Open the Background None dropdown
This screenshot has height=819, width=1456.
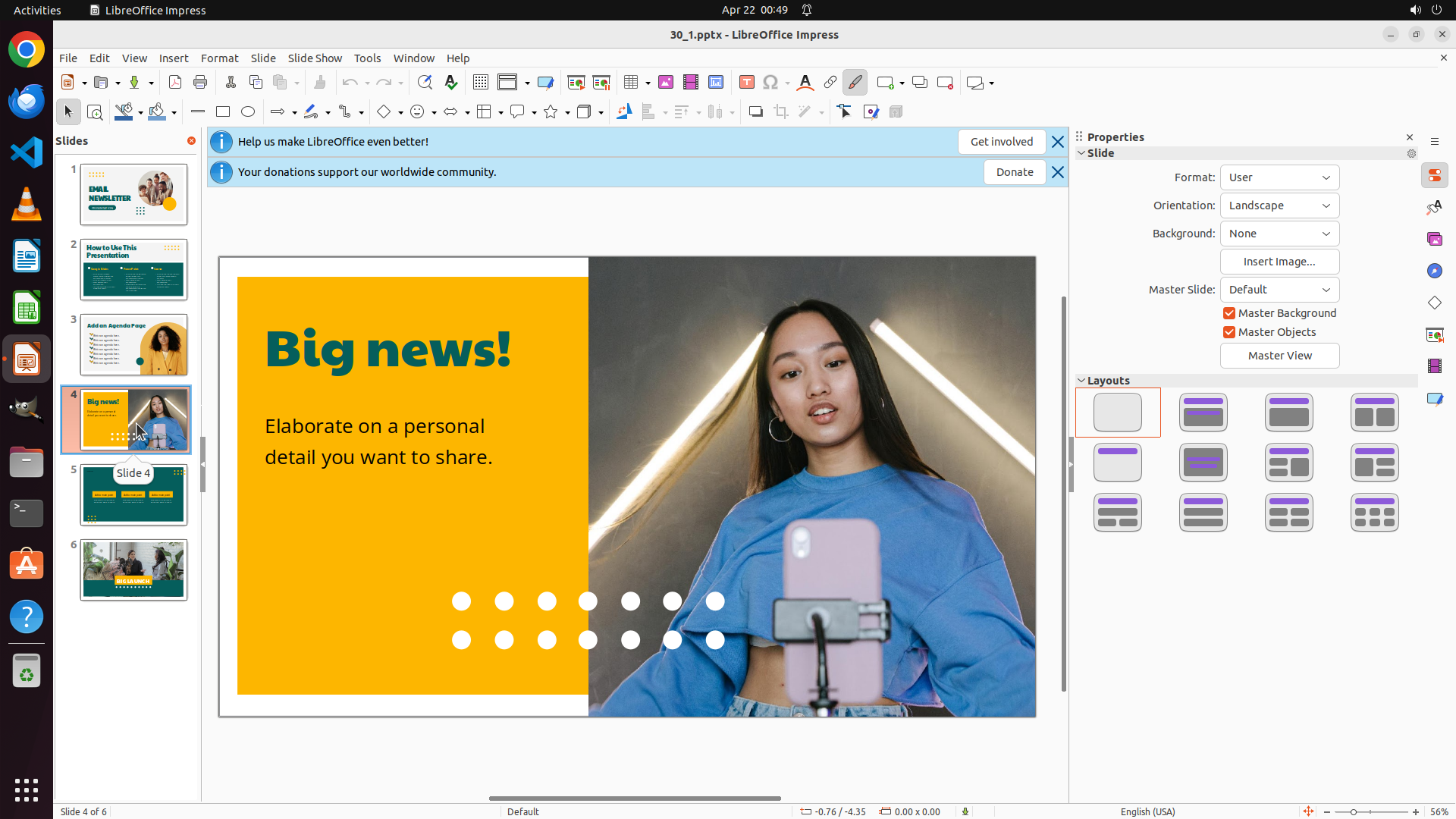coord(1279,234)
